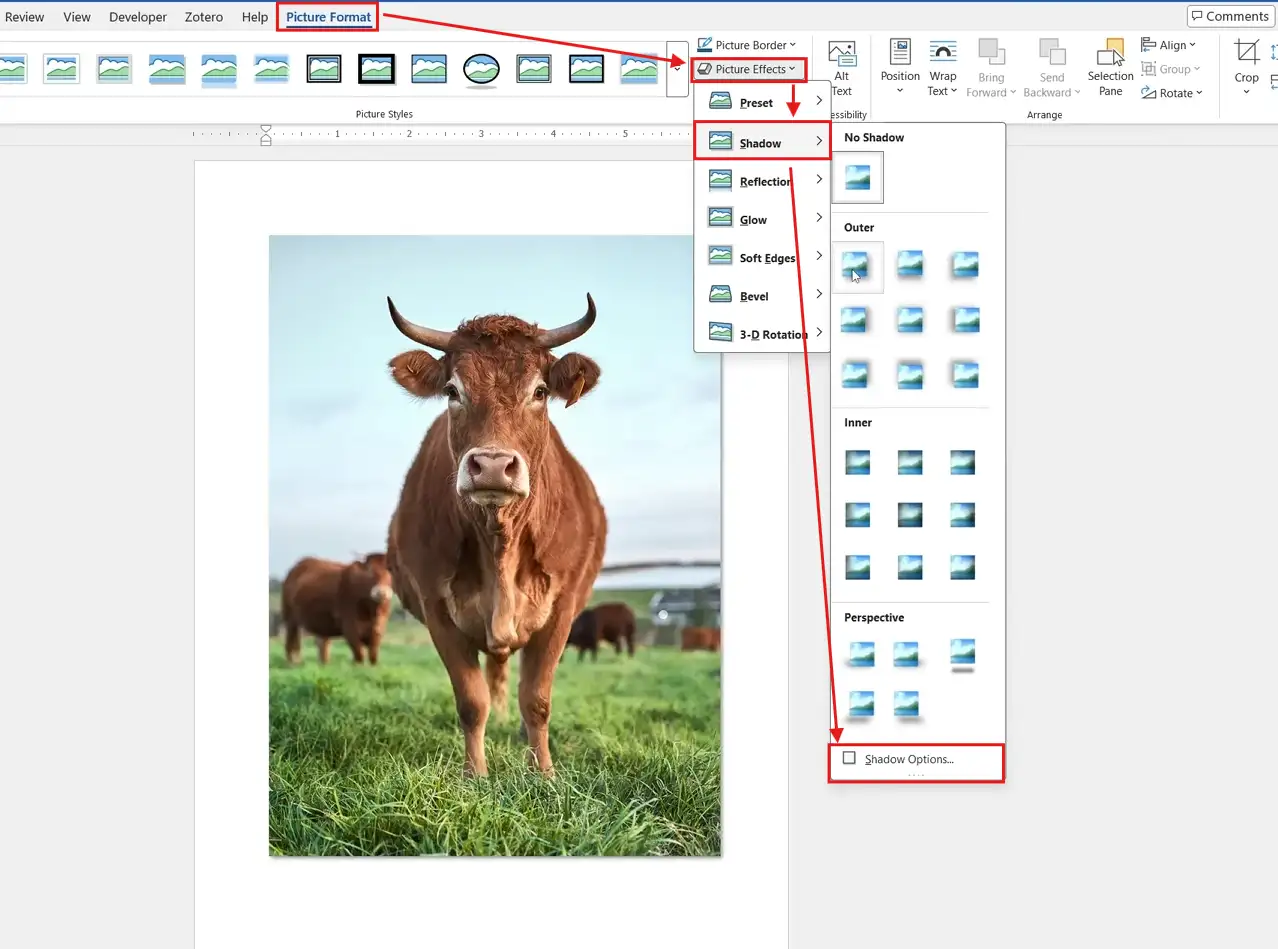Open the Reflection effects submenu
Viewport: 1278px width, 949px height.
(762, 181)
